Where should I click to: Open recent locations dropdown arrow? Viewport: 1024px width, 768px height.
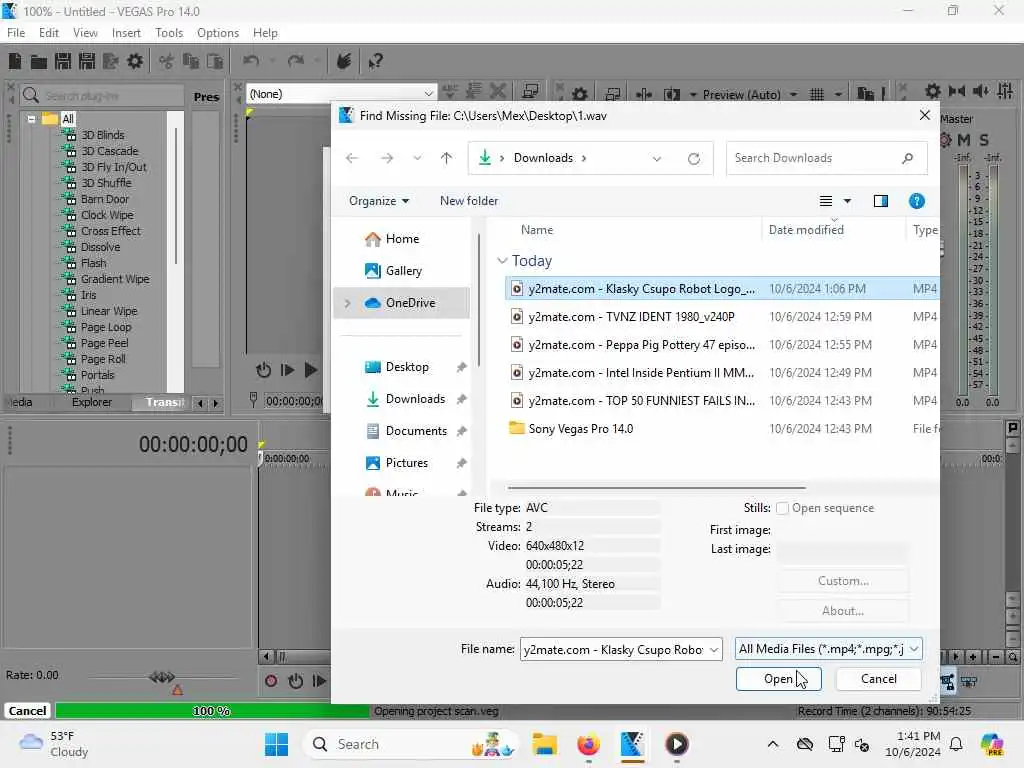pyautogui.click(x=417, y=158)
